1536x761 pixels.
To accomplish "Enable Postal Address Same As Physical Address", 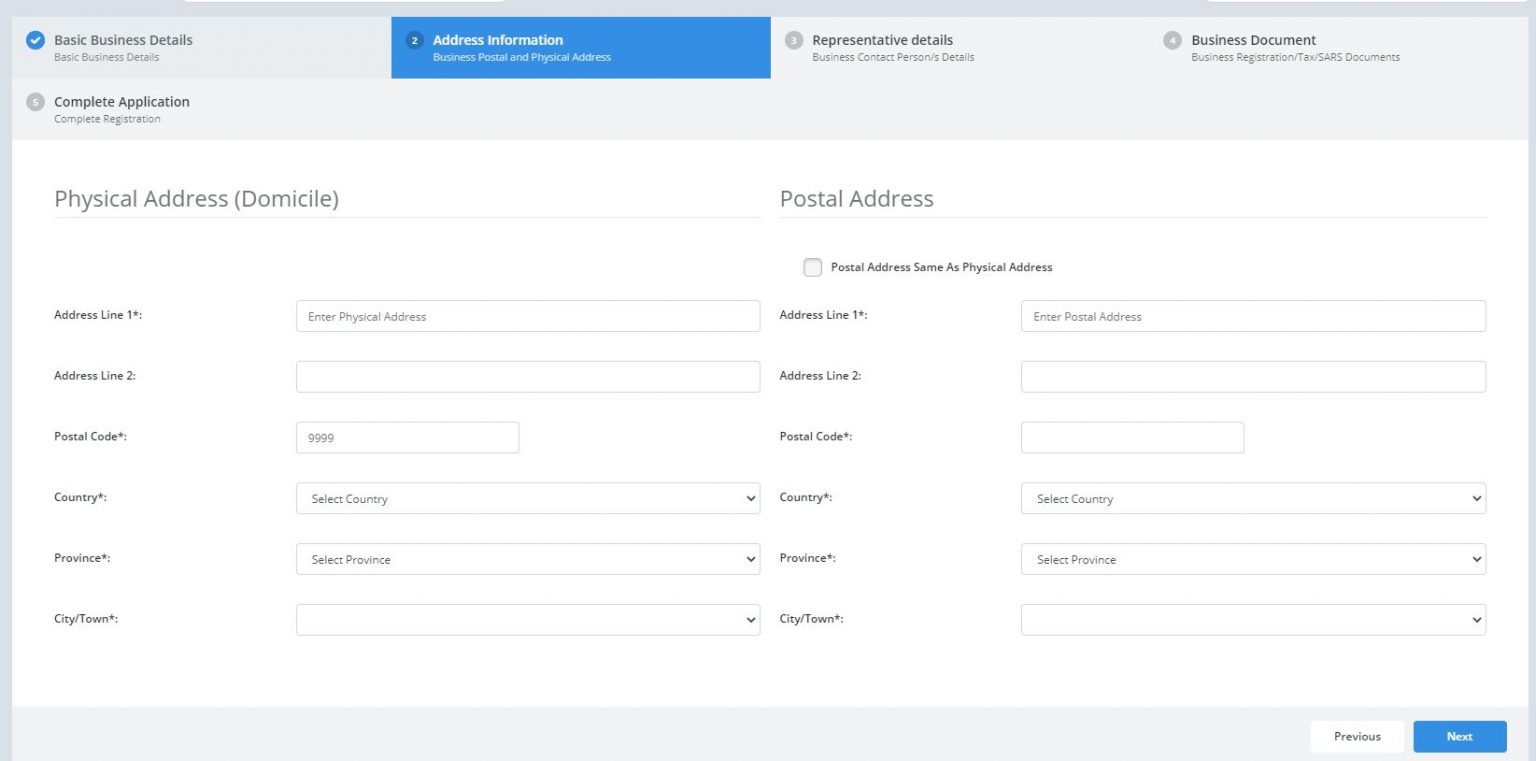I will point(813,267).
